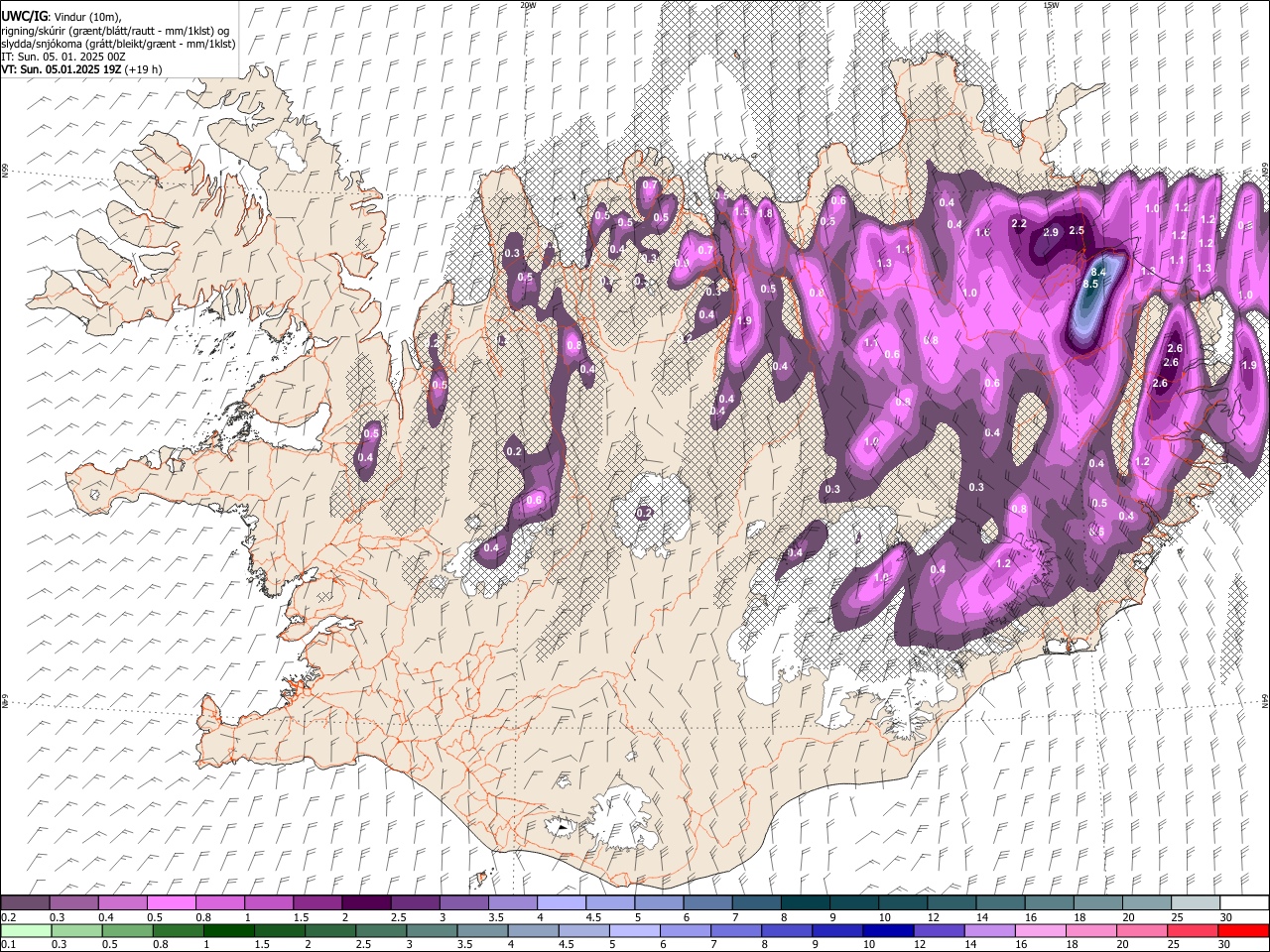Click the 1.6 value in the northeast snow band

coord(982,232)
